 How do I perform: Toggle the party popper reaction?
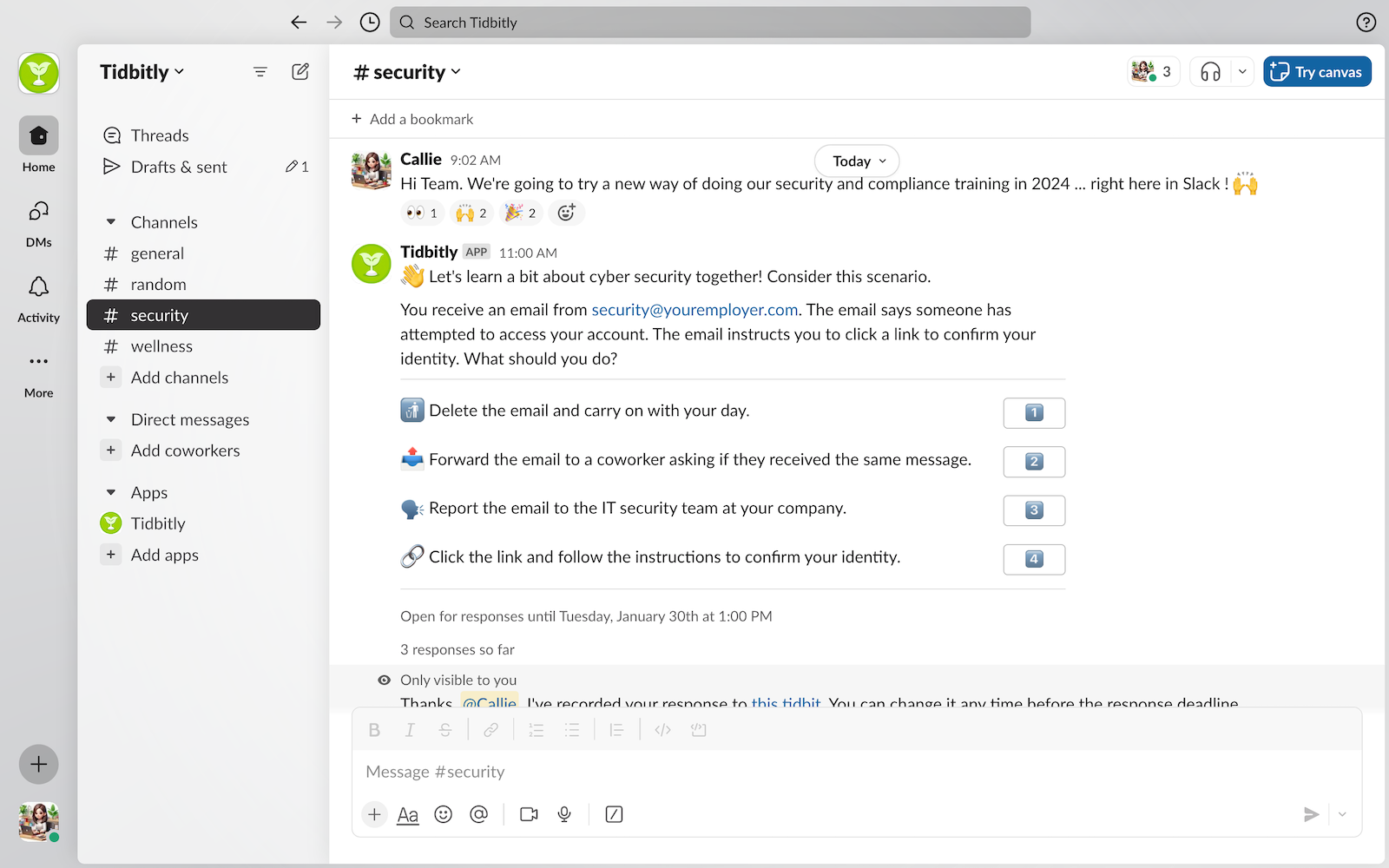pos(521,213)
